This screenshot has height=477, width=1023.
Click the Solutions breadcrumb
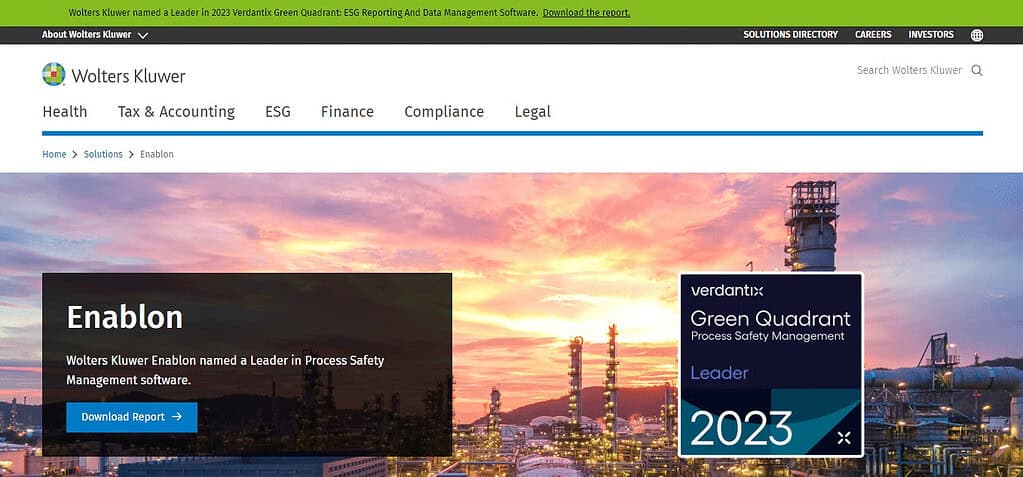pyautogui.click(x=103, y=155)
